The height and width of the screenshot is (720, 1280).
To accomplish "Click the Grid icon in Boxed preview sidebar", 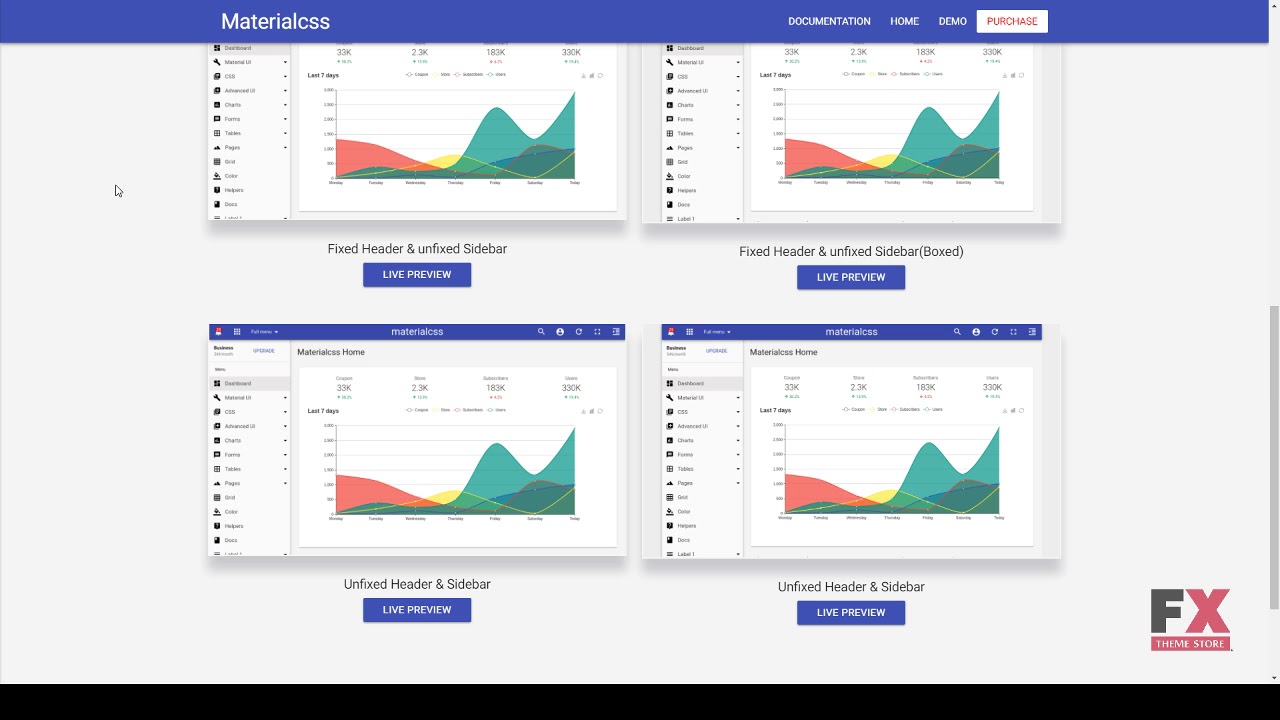I will tap(669, 162).
